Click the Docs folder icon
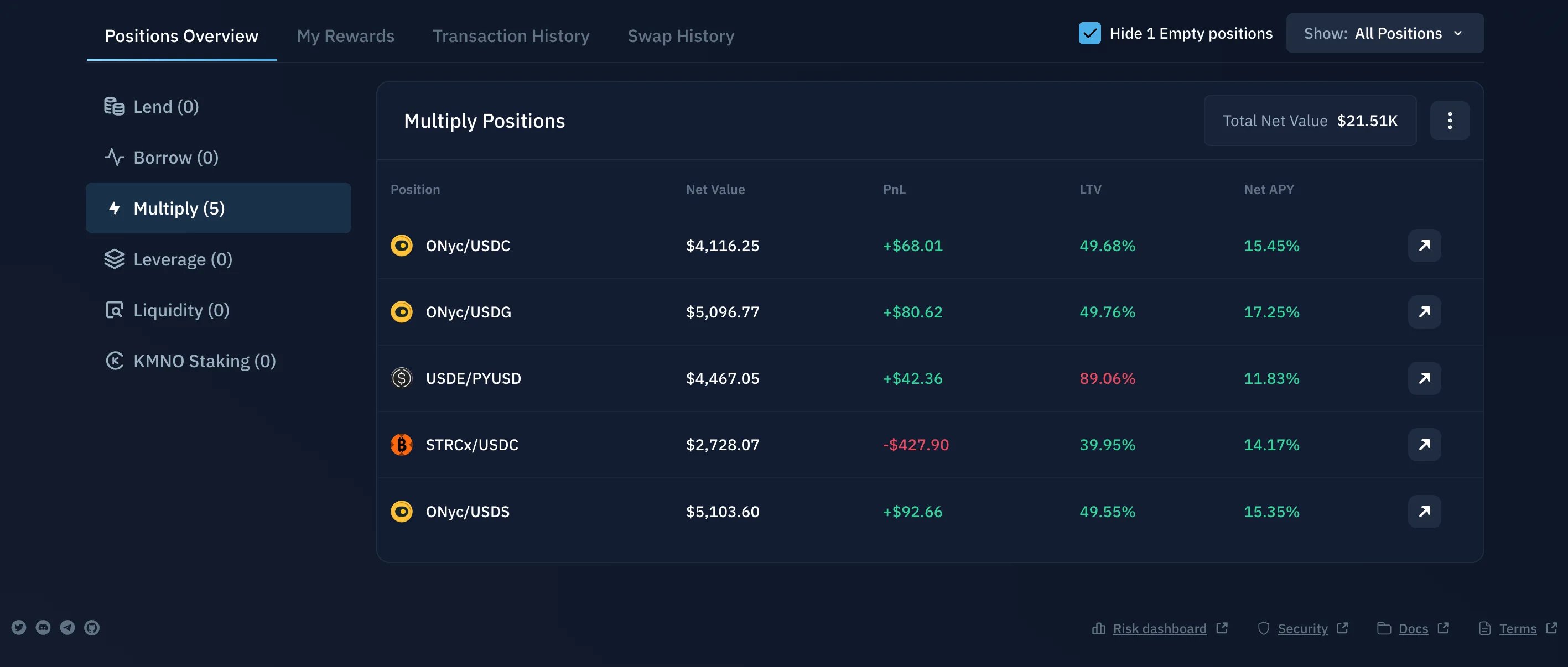1568x667 pixels. coord(1384,628)
